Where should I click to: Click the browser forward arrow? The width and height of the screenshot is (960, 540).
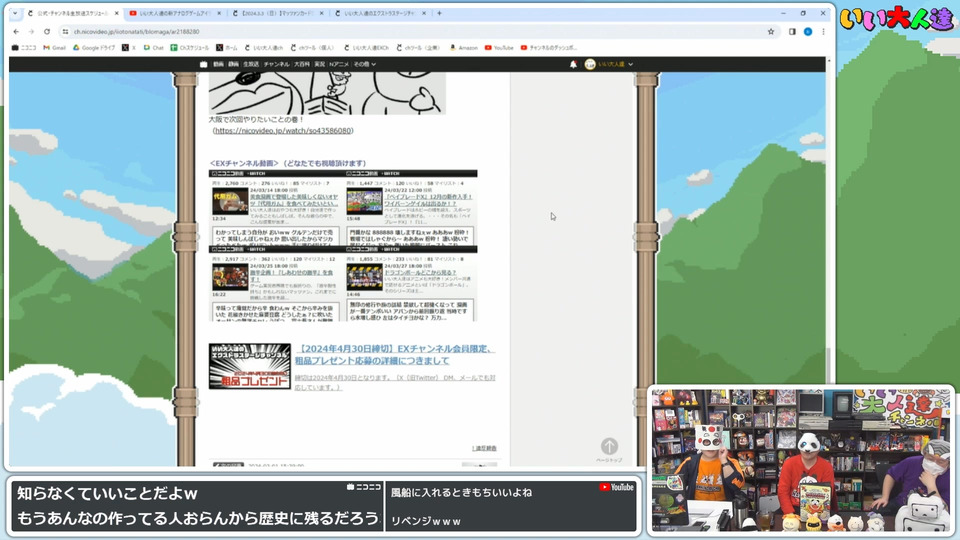(31, 32)
